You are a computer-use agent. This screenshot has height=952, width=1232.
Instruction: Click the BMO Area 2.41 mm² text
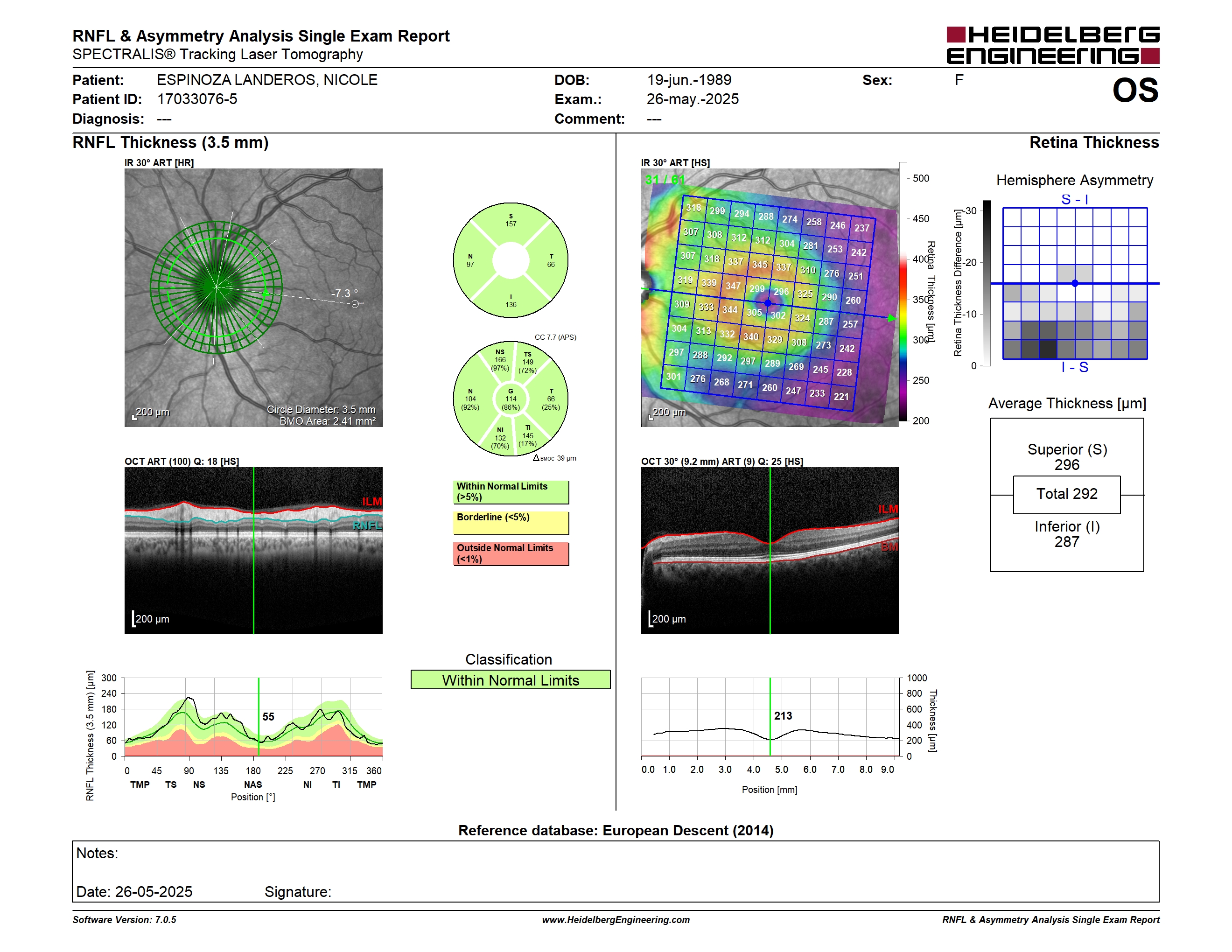(x=327, y=421)
